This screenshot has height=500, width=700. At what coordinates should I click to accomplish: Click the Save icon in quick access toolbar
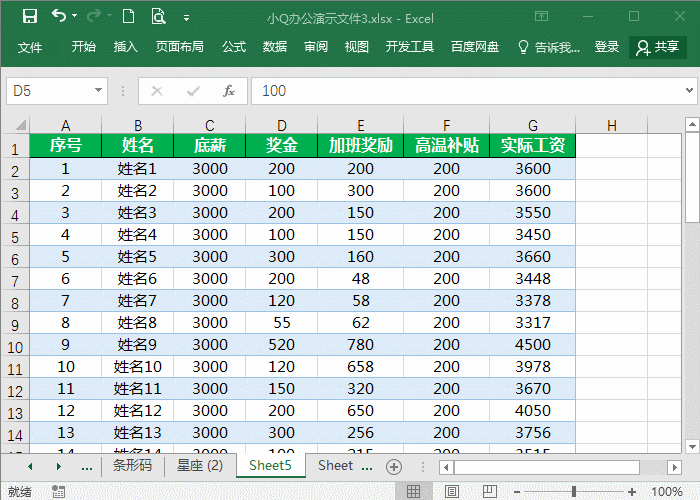29,17
